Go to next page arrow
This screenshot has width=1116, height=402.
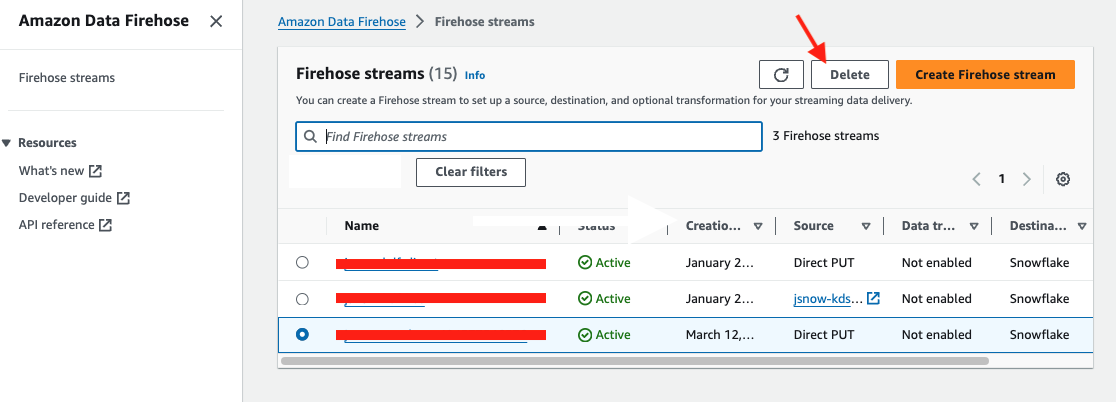pyautogui.click(x=1026, y=179)
